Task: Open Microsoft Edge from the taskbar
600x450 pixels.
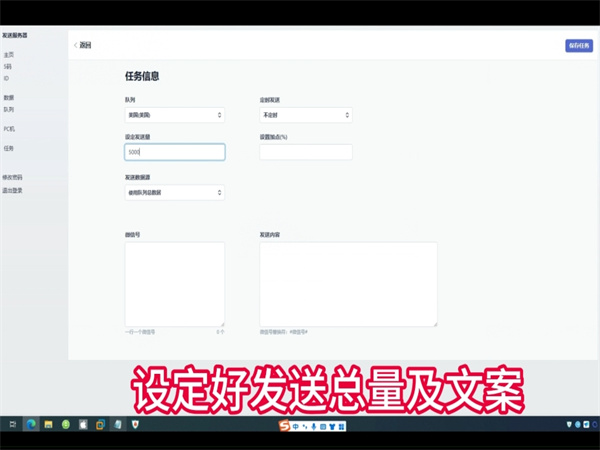Action: click(x=30, y=425)
